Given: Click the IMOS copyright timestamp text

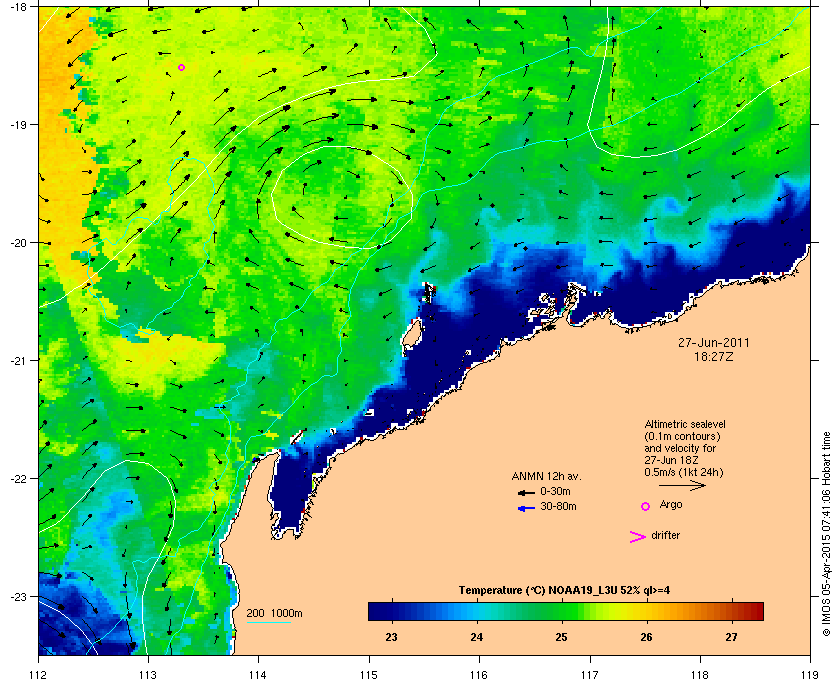Looking at the screenshot, I should pyautogui.click(x=826, y=535).
